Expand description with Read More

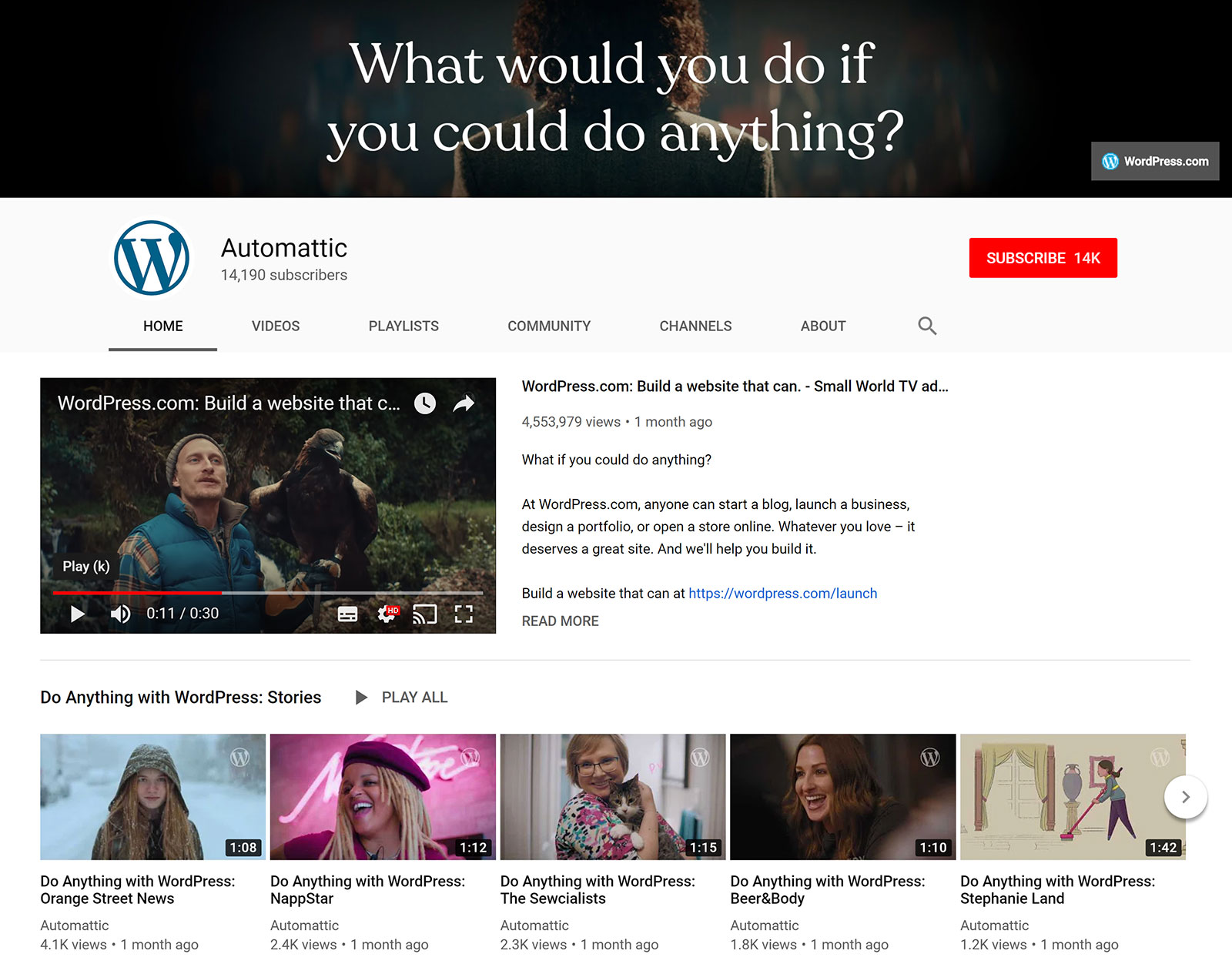(x=560, y=621)
